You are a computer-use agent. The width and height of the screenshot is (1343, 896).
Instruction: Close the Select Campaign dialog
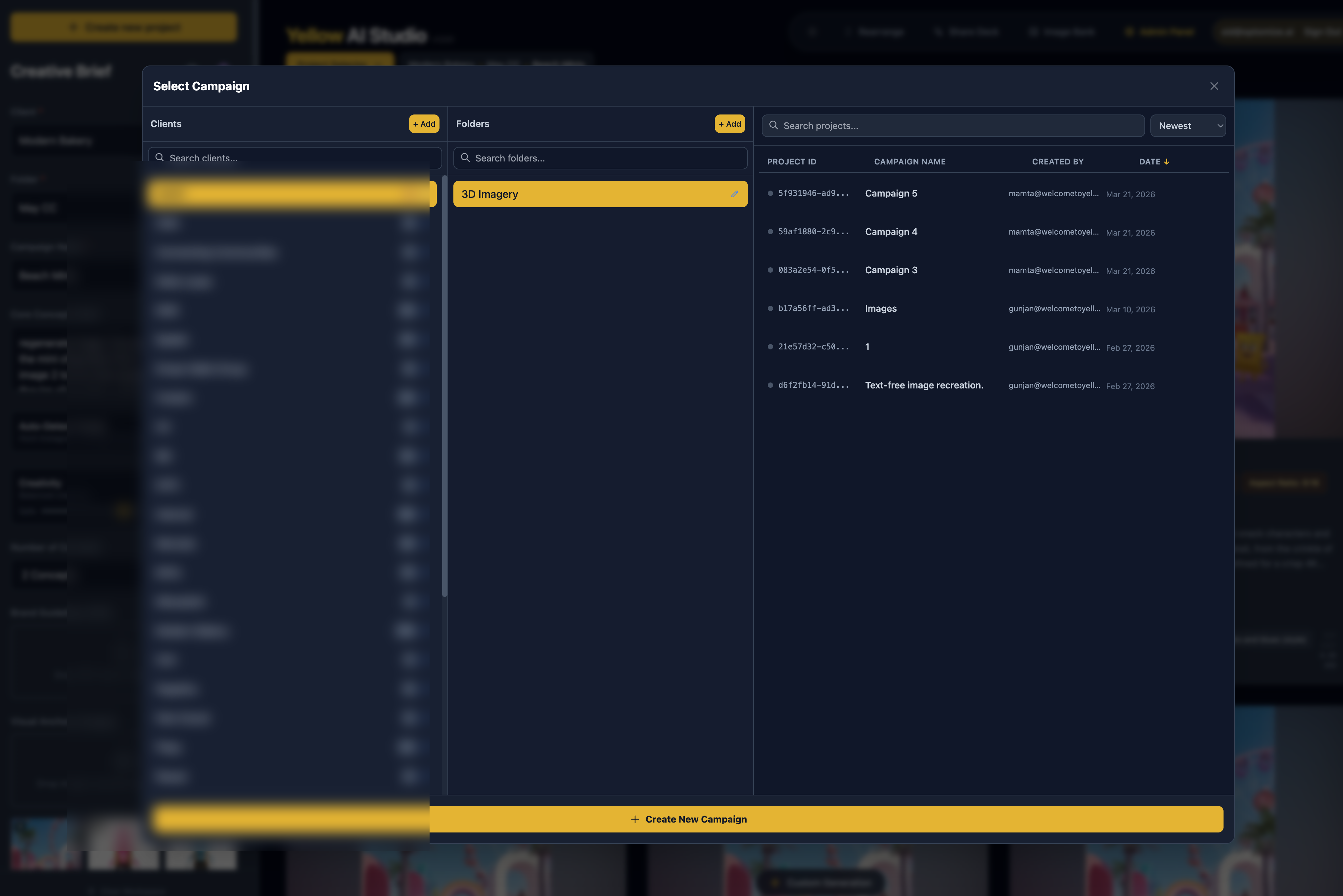(1214, 86)
